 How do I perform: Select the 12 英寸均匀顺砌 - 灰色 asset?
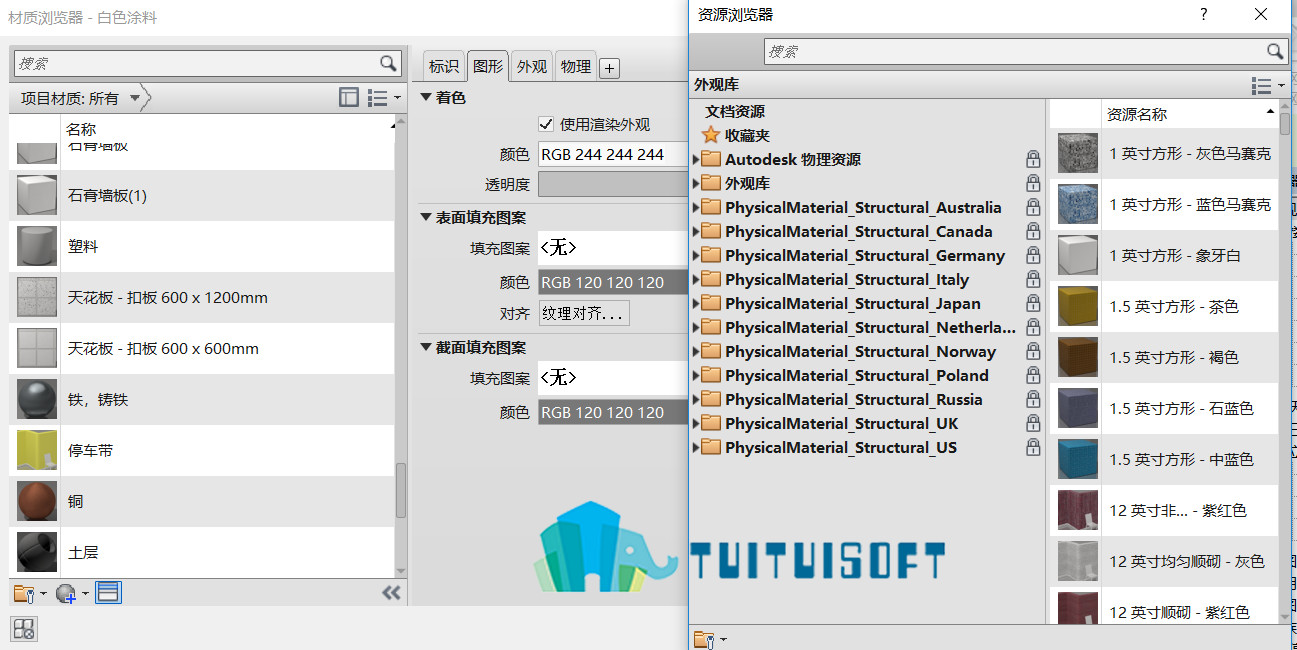tap(1165, 561)
